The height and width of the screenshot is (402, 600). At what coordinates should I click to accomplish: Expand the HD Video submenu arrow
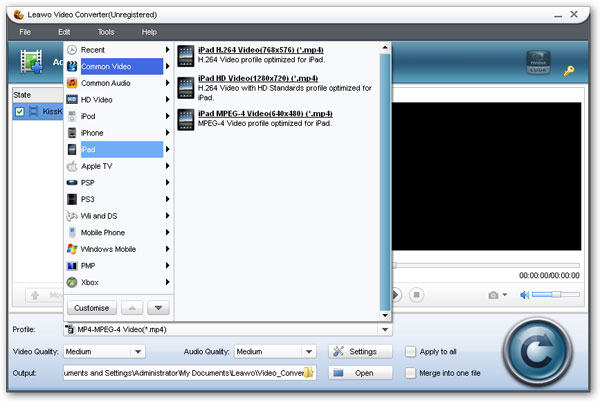168,99
